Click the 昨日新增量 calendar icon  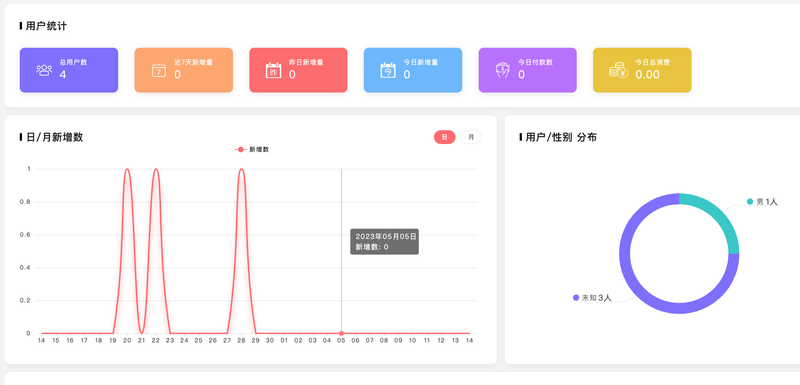pyautogui.click(x=273, y=70)
